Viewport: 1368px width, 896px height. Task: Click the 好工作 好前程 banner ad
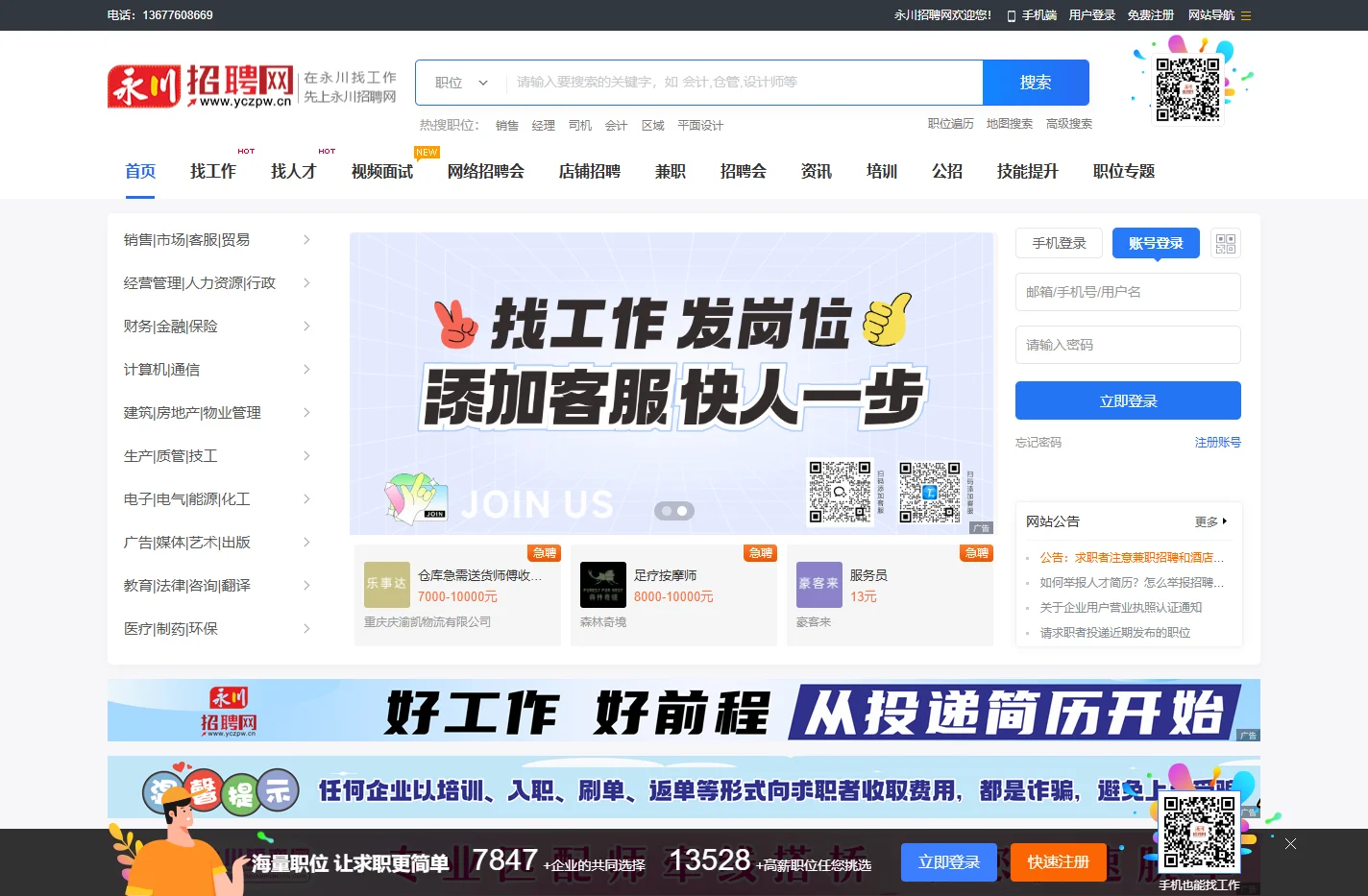(684, 711)
